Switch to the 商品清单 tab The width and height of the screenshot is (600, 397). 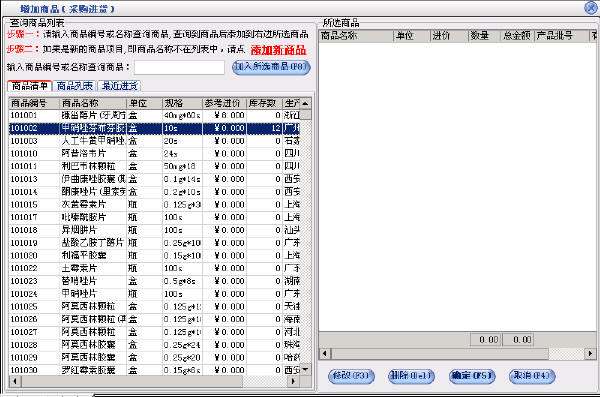coord(29,86)
